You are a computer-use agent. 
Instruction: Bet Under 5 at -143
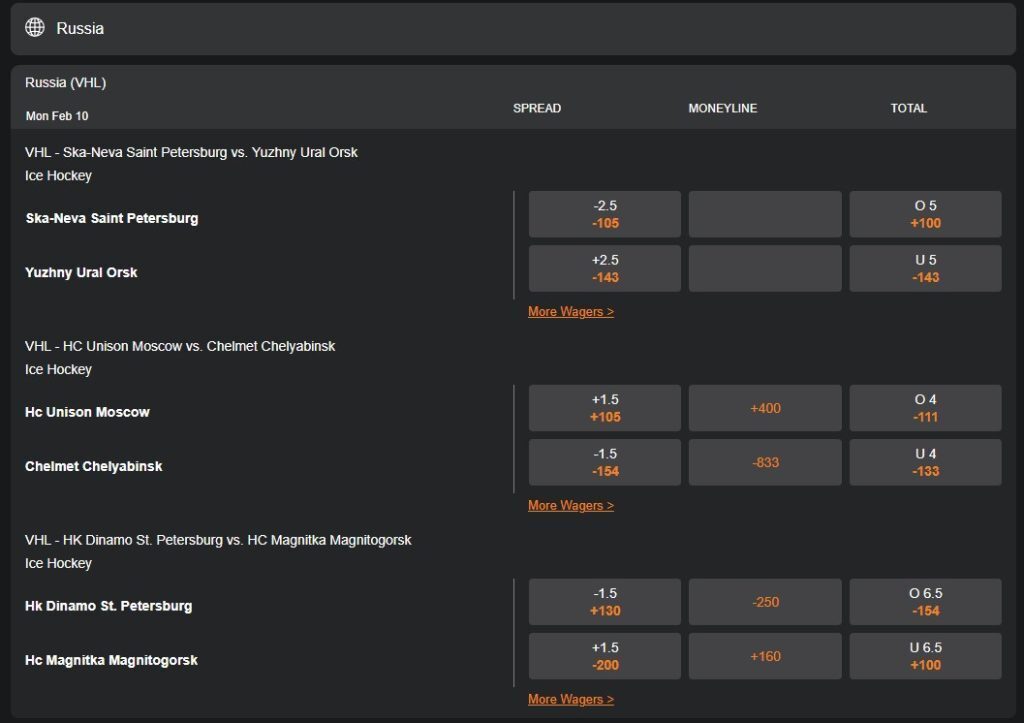pos(925,268)
